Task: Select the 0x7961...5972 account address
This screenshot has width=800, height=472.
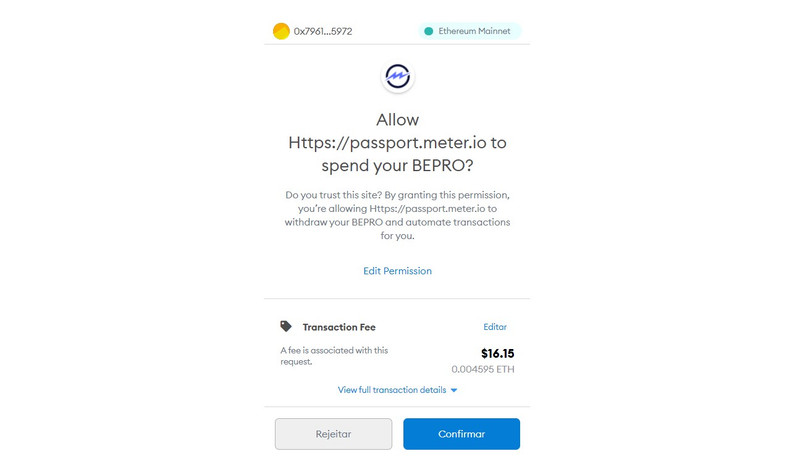Action: click(322, 31)
